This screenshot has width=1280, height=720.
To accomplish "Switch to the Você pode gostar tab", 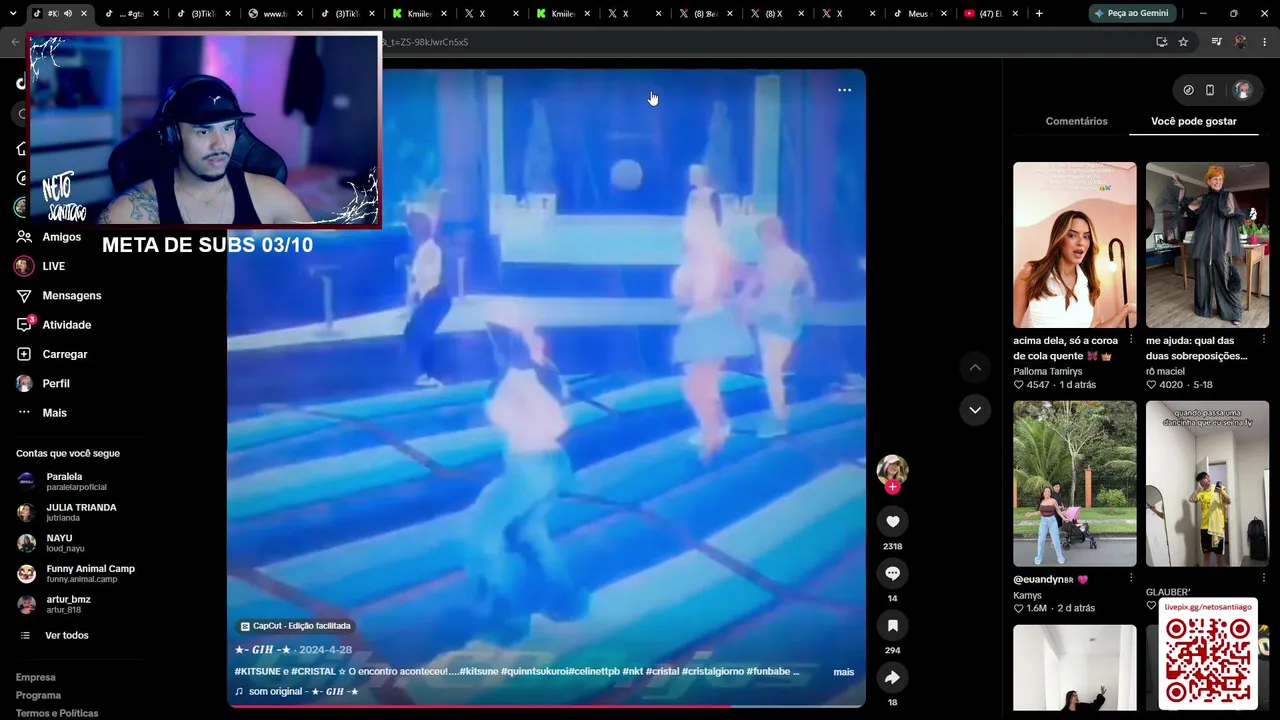I will (x=1194, y=121).
